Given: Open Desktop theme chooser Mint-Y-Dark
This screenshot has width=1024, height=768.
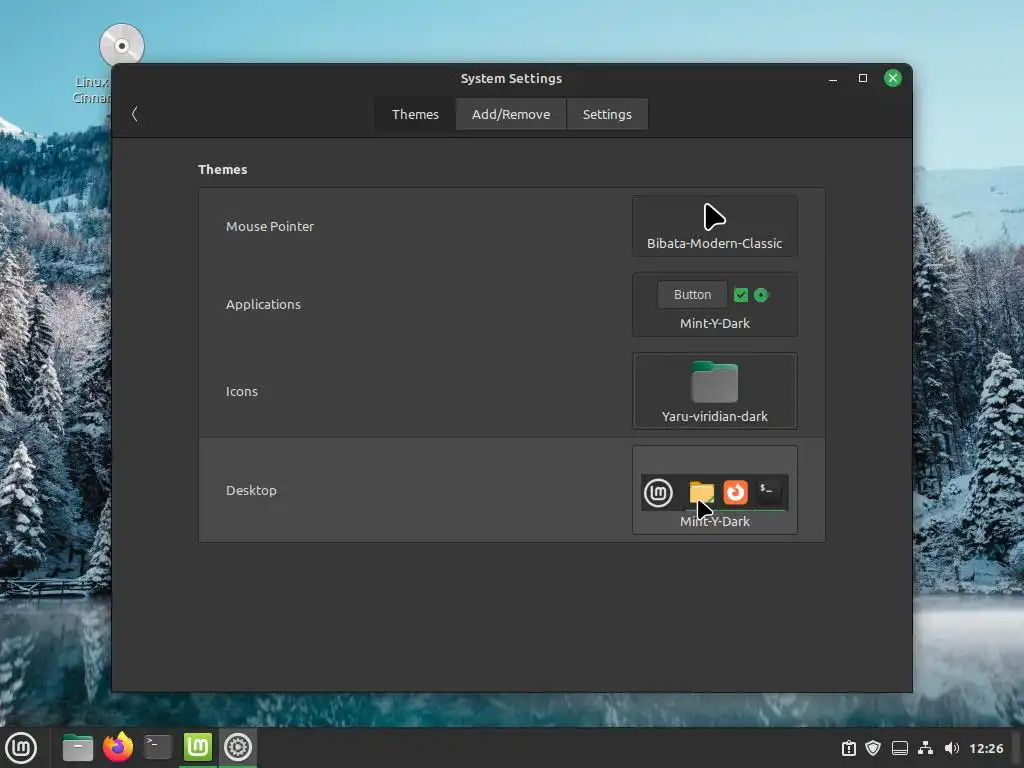Looking at the screenshot, I should coord(714,490).
